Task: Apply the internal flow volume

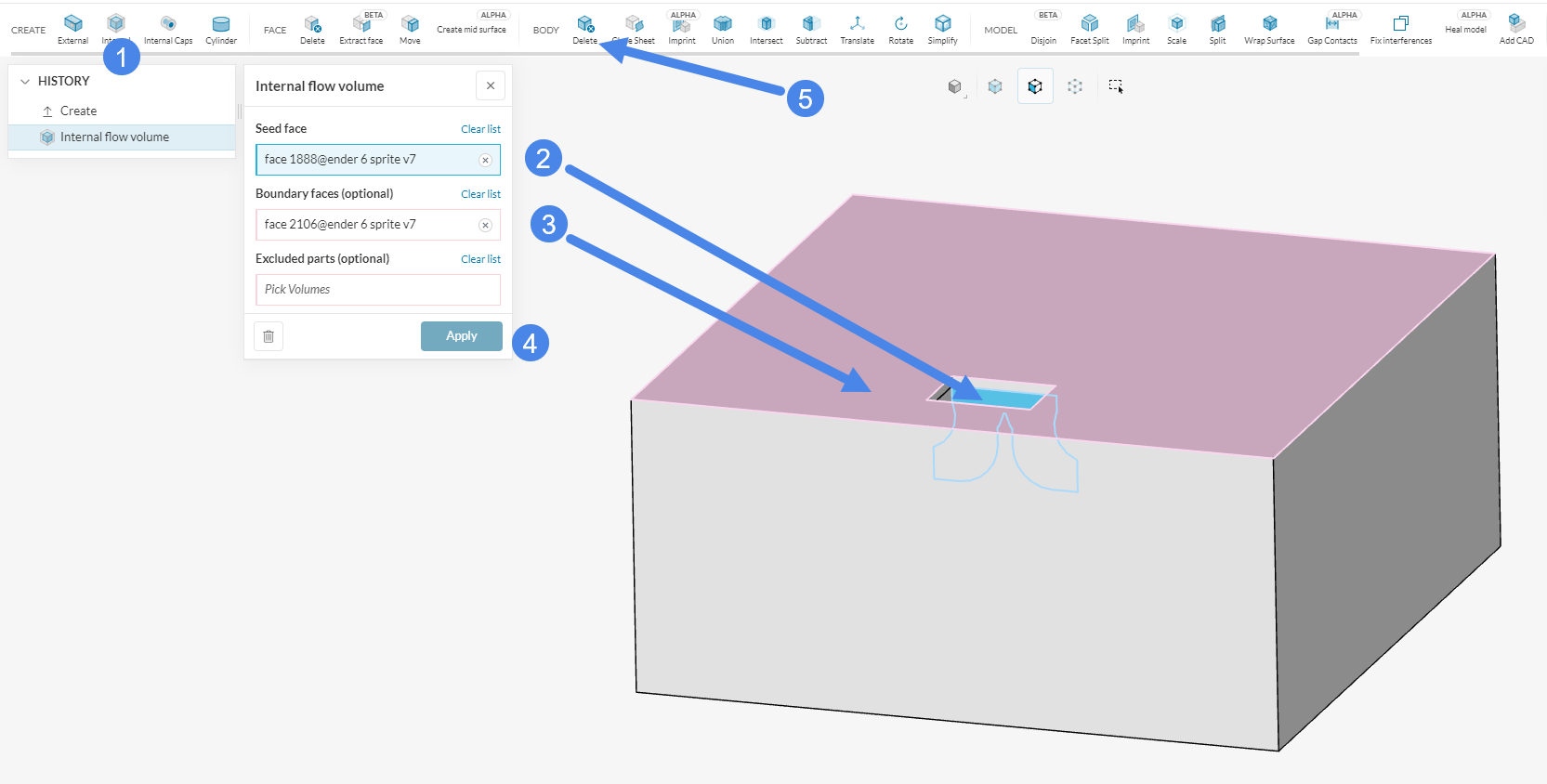Action: [x=462, y=336]
